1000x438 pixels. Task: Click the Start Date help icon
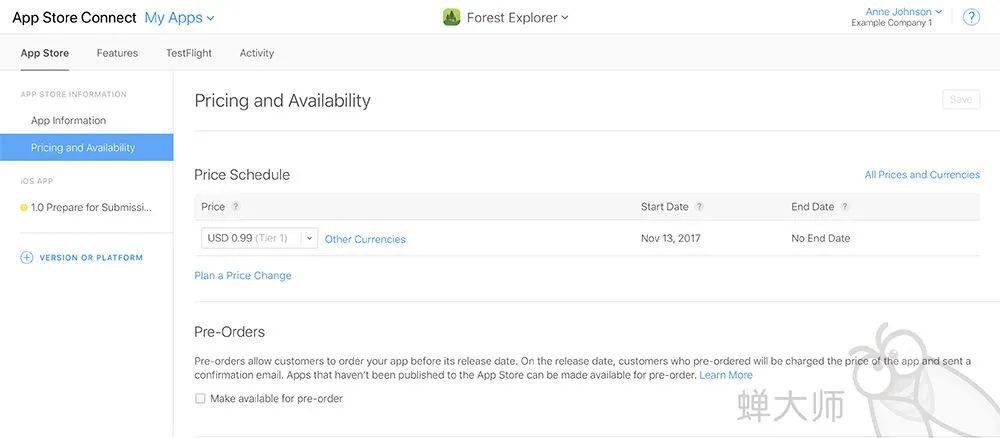699,207
